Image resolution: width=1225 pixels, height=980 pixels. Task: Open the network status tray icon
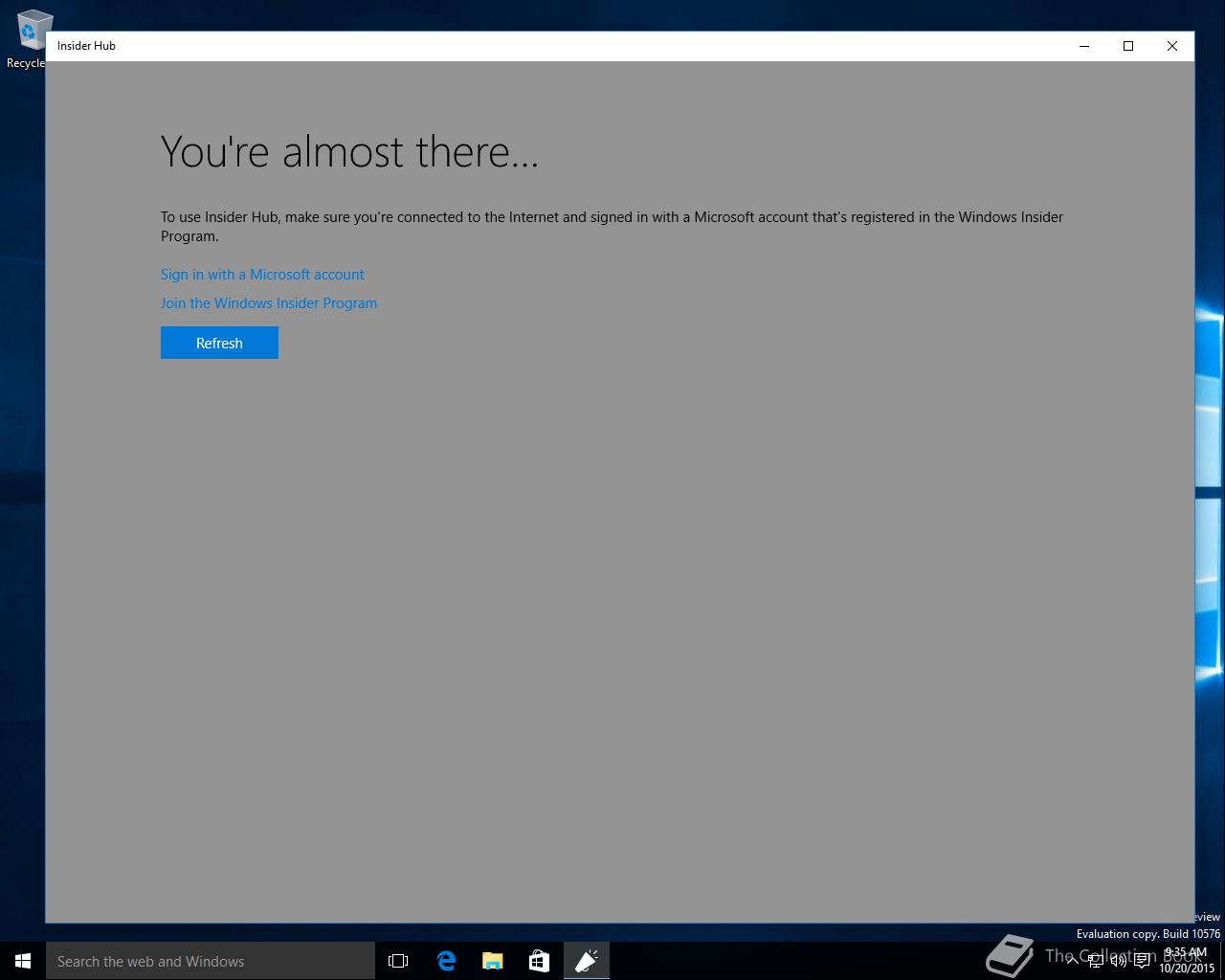point(1096,961)
